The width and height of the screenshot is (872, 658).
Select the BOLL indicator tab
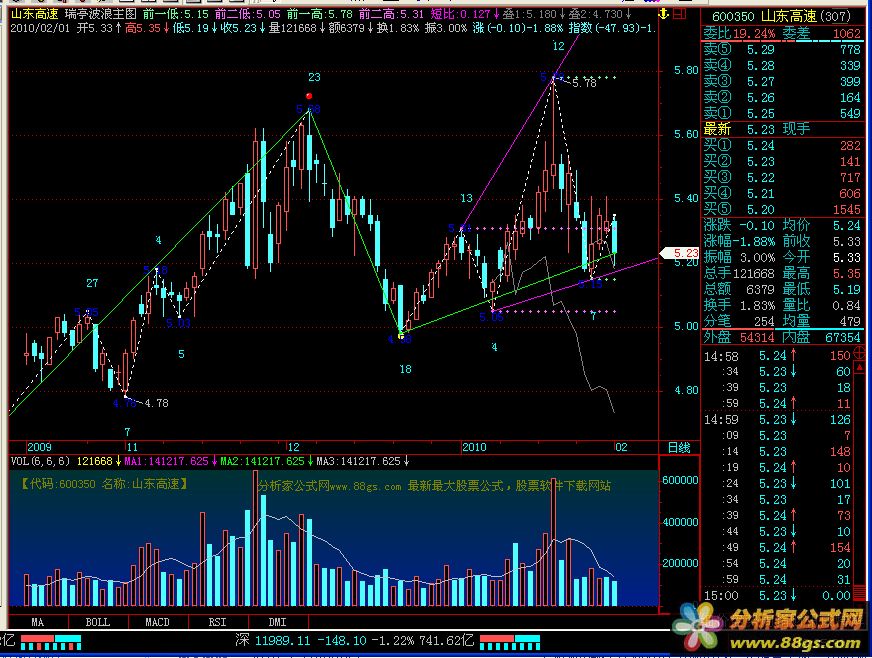[x=97, y=622]
